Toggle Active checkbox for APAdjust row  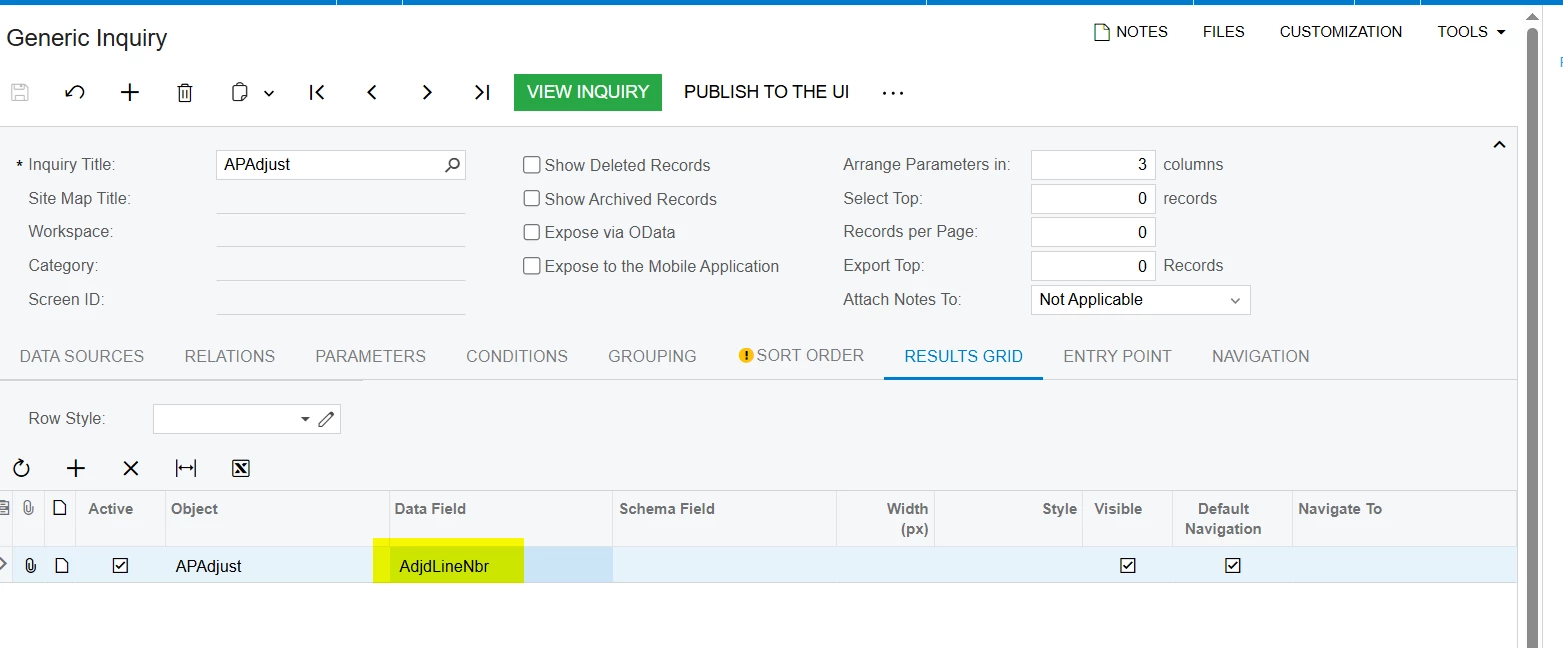point(120,565)
